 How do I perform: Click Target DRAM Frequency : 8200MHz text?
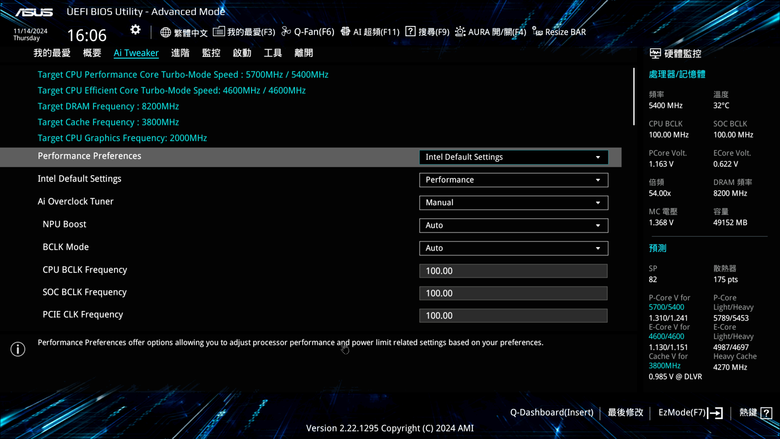(108, 106)
